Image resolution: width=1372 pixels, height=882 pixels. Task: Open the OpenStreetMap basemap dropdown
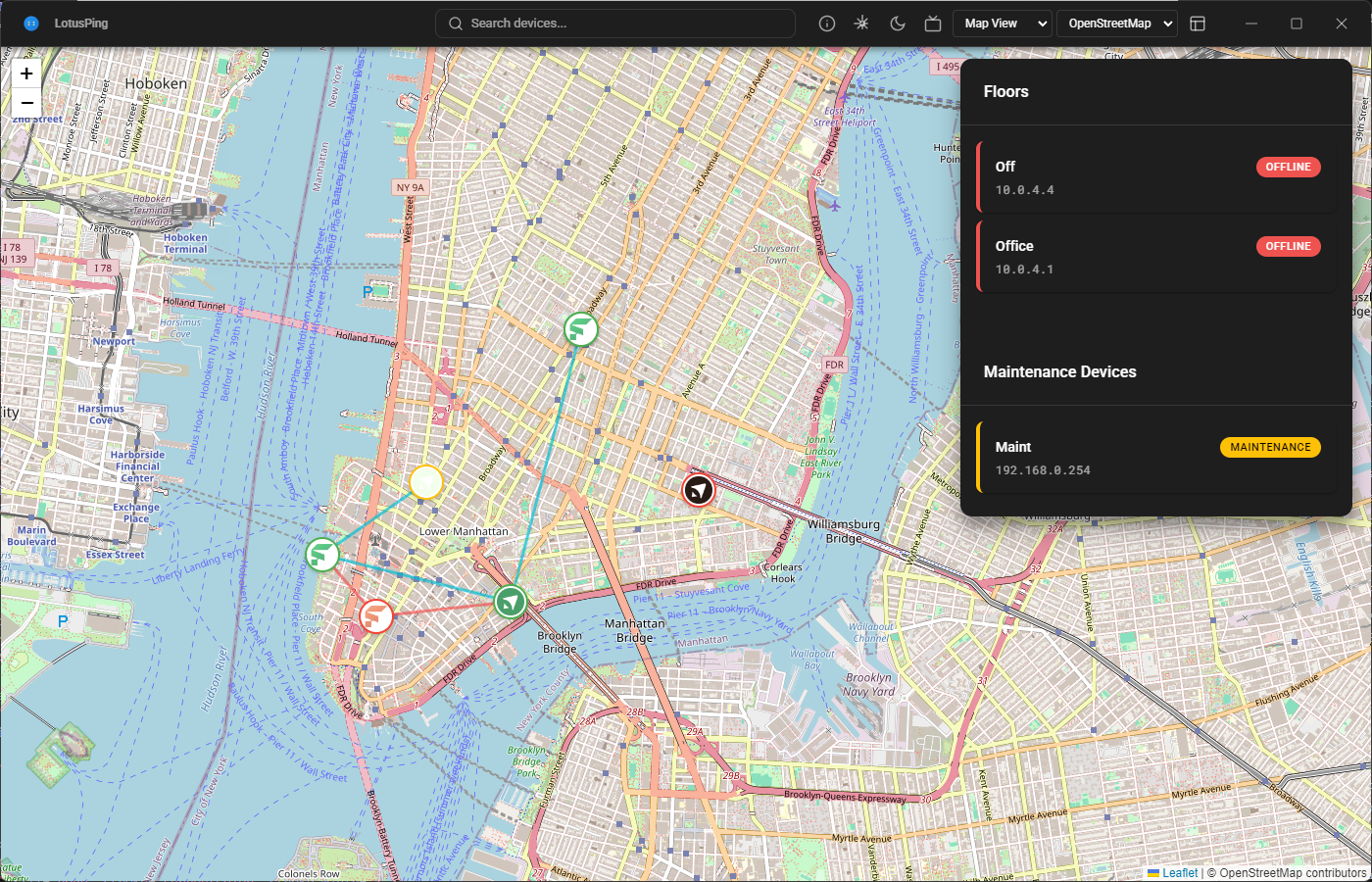(x=1116, y=23)
